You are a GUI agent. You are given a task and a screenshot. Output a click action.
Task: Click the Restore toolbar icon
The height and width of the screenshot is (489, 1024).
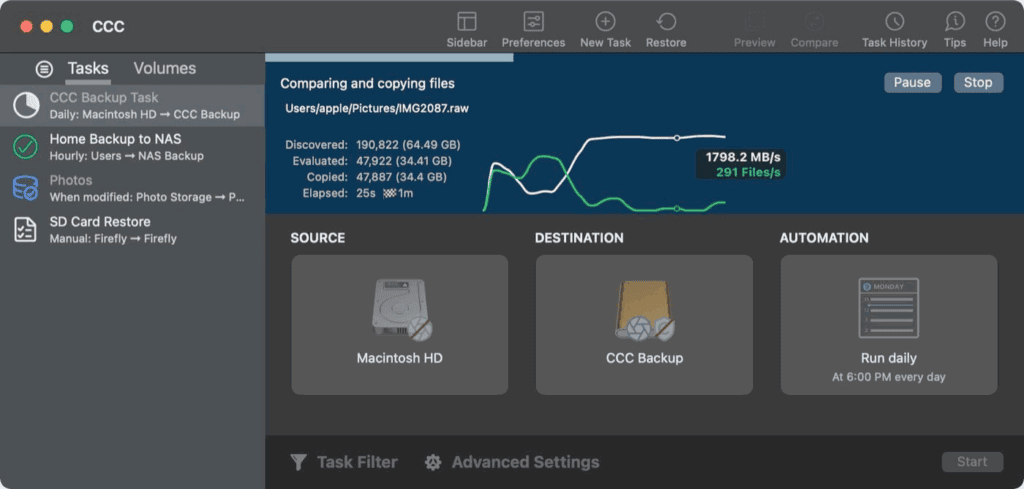pyautogui.click(x=666, y=22)
